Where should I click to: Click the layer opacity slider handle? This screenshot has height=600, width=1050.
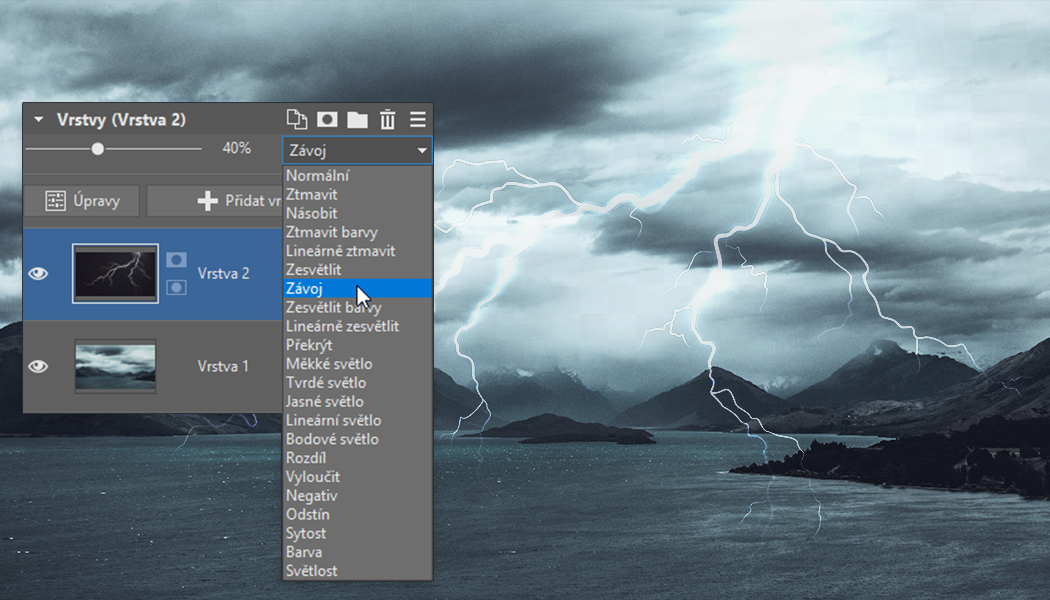(x=98, y=149)
